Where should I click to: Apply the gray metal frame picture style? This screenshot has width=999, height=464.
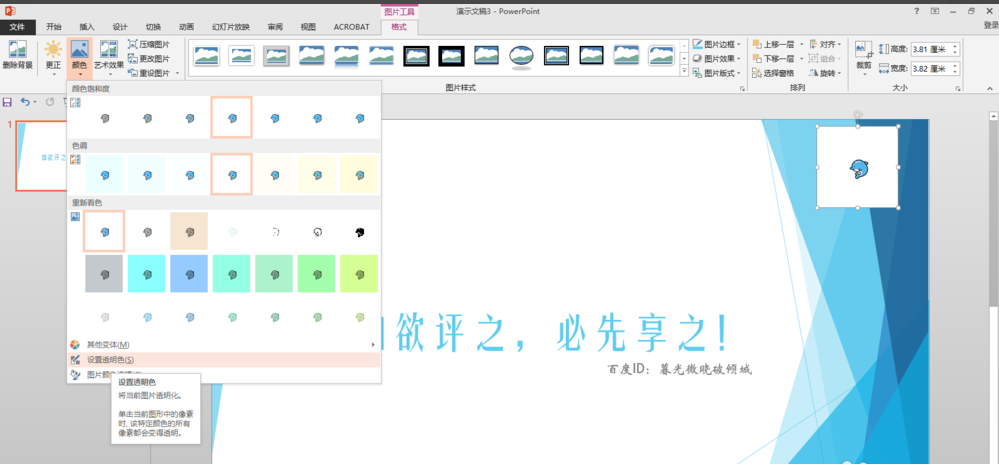[277, 55]
